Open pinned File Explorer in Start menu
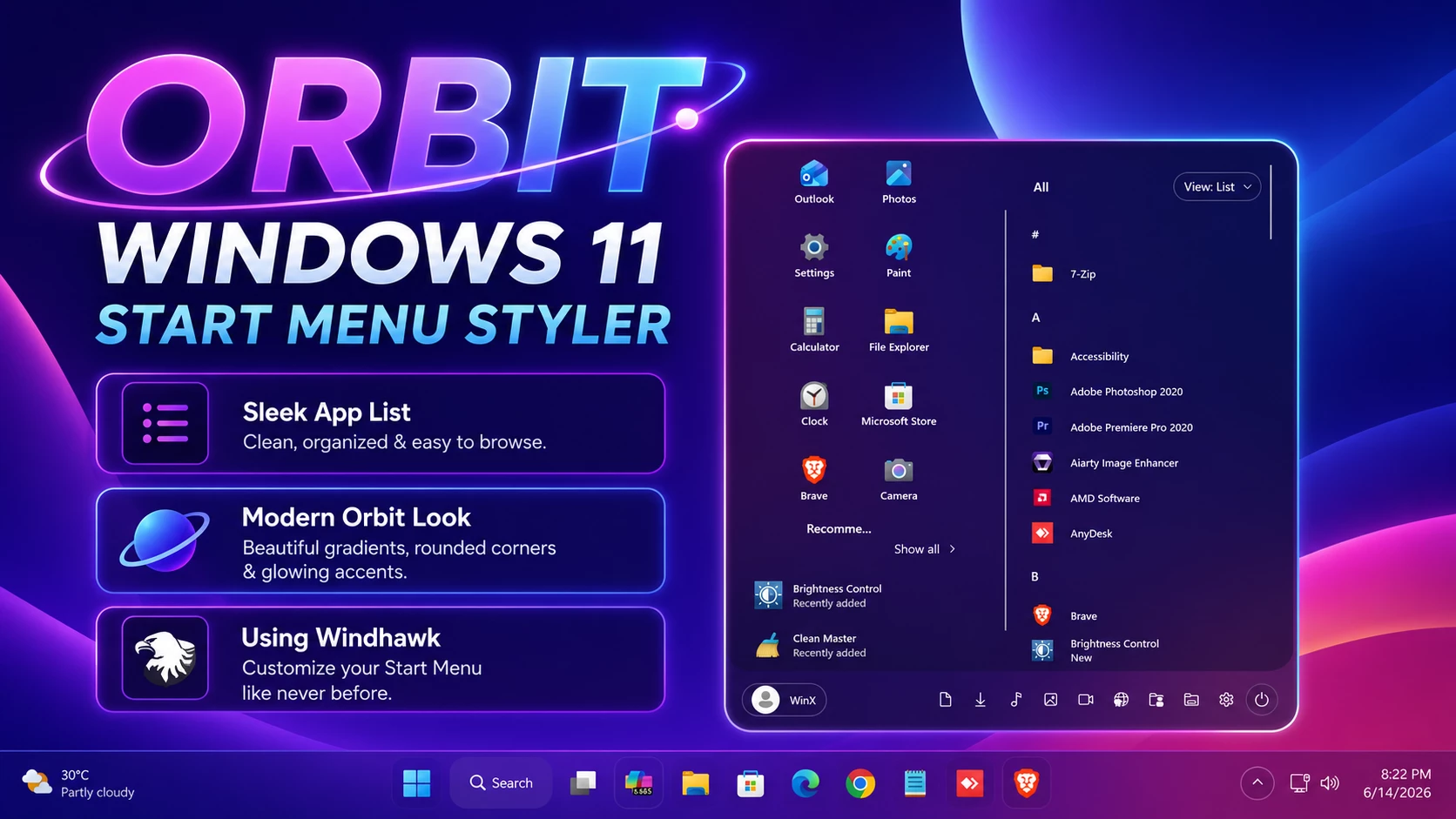Viewport: 1456px width, 819px height. 899,331
